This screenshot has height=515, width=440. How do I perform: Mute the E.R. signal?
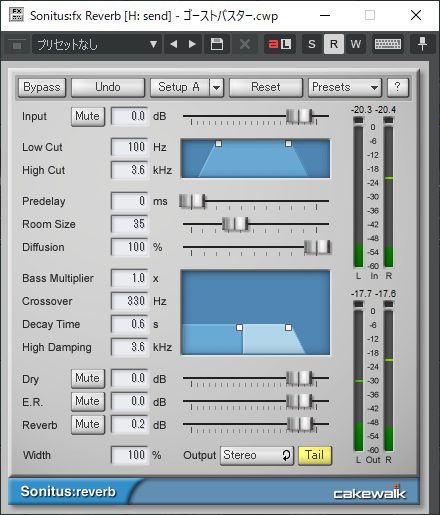88,401
